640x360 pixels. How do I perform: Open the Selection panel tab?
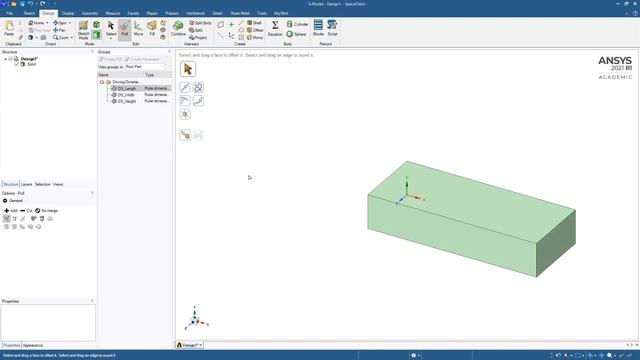tap(42, 184)
